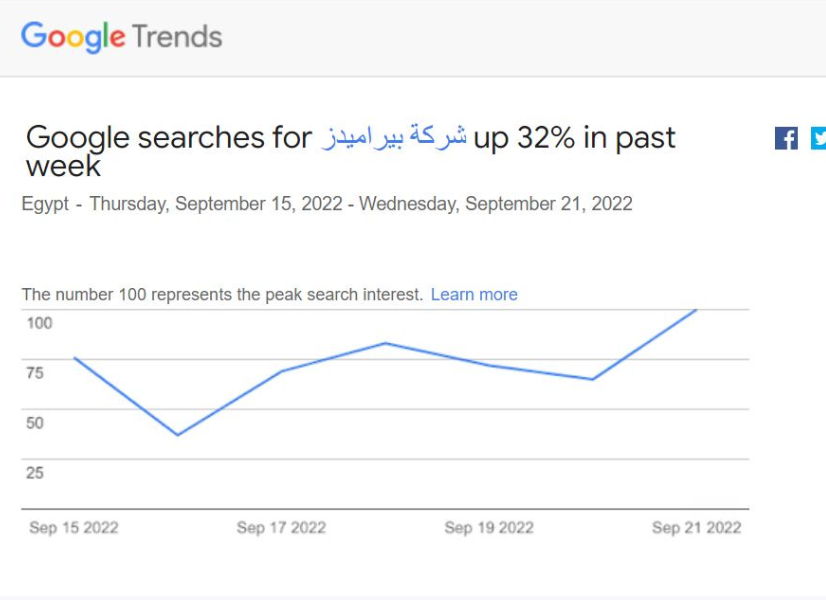Click the Sep 17 2022 axis label
The width and height of the screenshot is (826, 600).
(281, 527)
